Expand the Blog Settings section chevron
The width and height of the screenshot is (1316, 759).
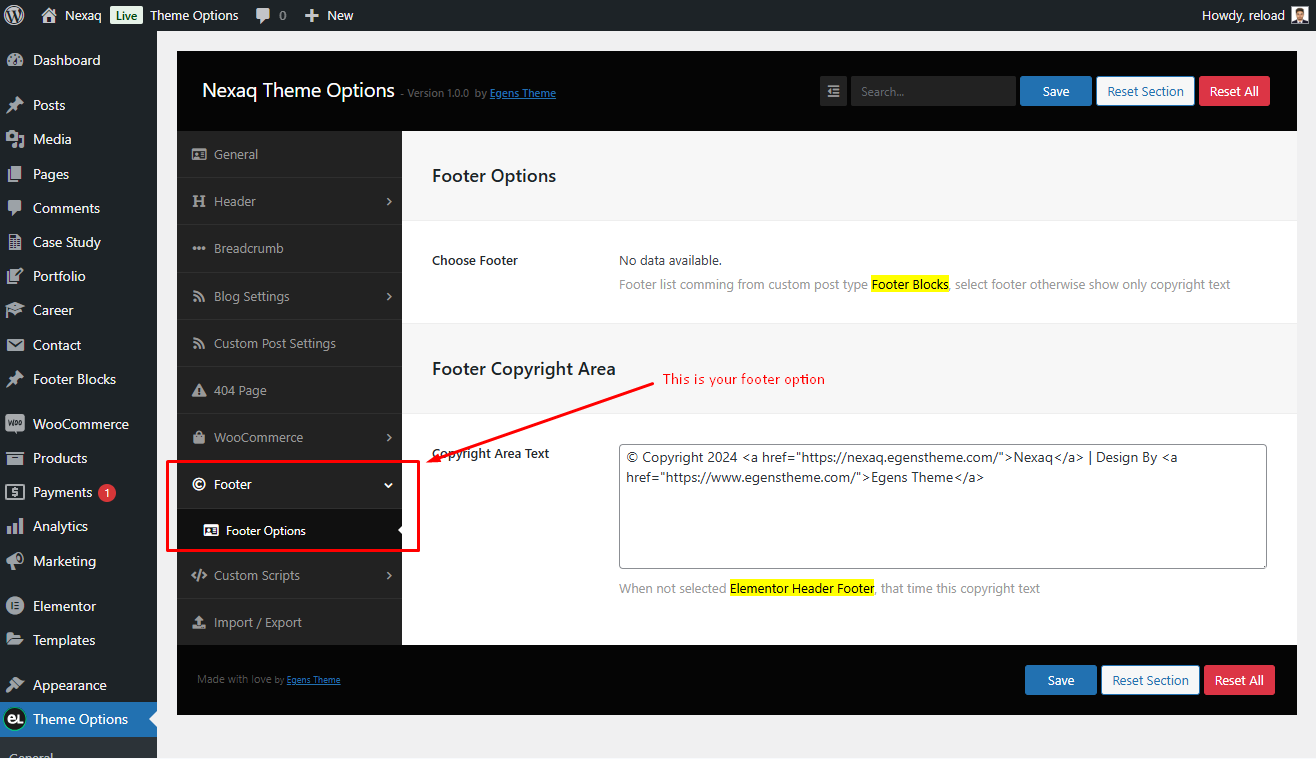click(389, 296)
